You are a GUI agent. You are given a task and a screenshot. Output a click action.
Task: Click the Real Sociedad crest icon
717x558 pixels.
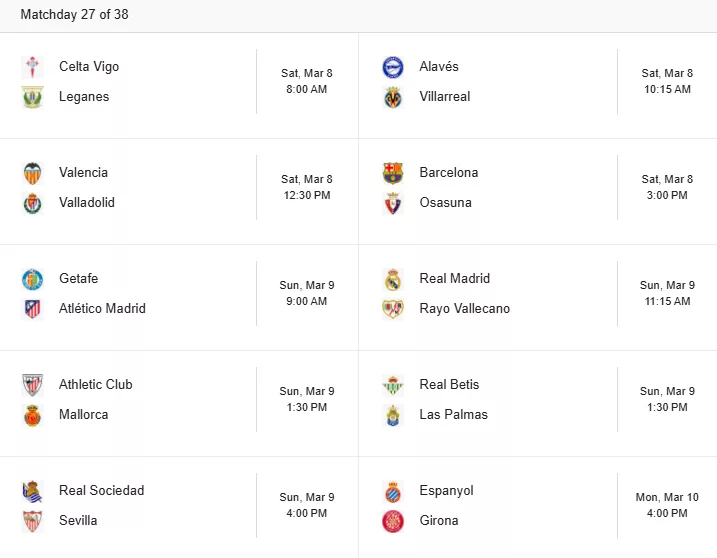click(x=32, y=491)
